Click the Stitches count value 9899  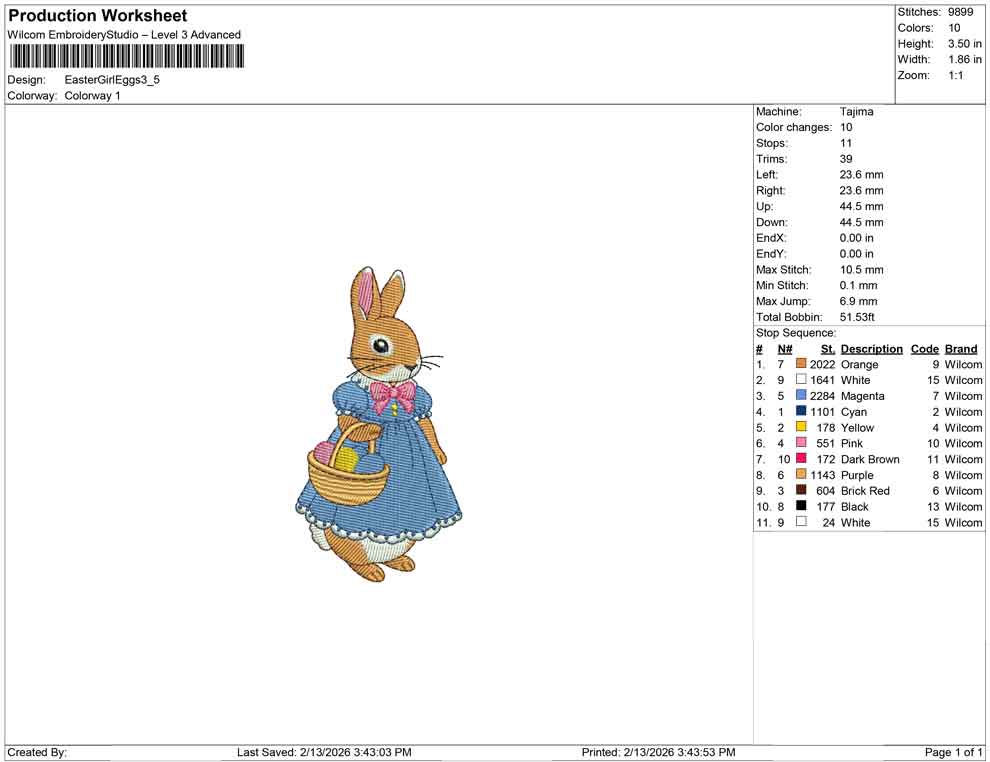960,12
